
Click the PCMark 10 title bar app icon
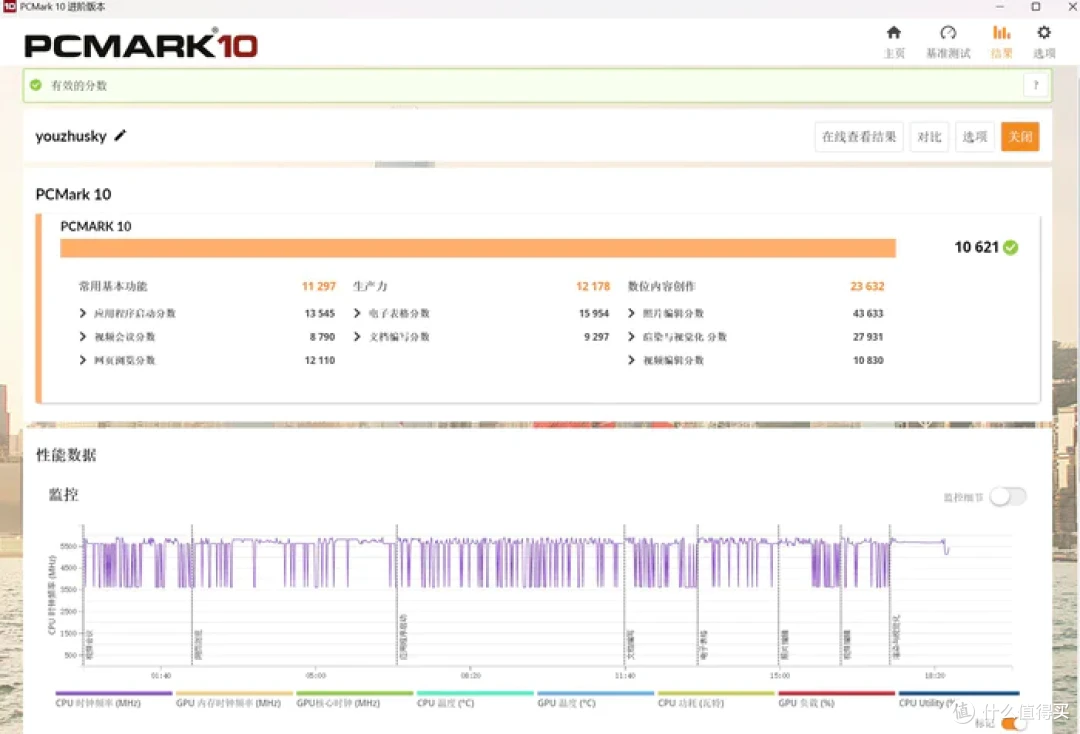(9, 6)
